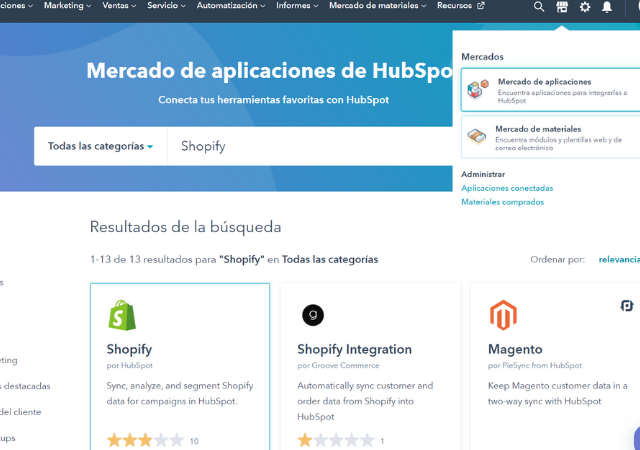640x450 pixels.
Task: Click the PieSync badge icon on Magento card
Action: point(627,305)
